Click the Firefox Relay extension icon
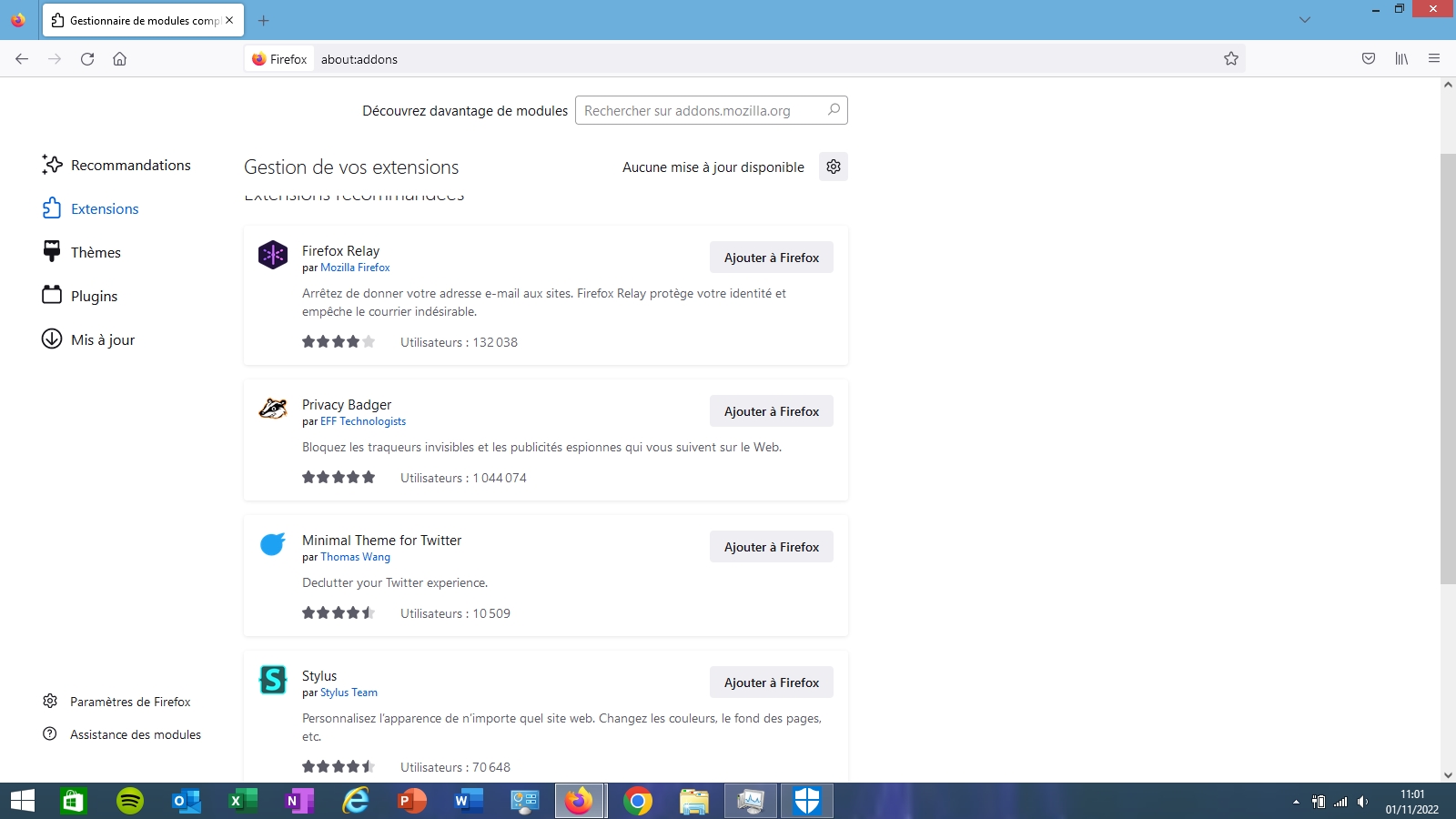Viewport: 1456px width, 819px height. [x=273, y=255]
